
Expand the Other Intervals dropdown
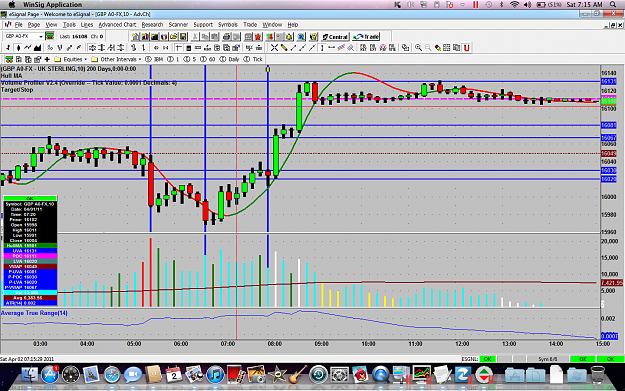pyautogui.click(x=117, y=59)
